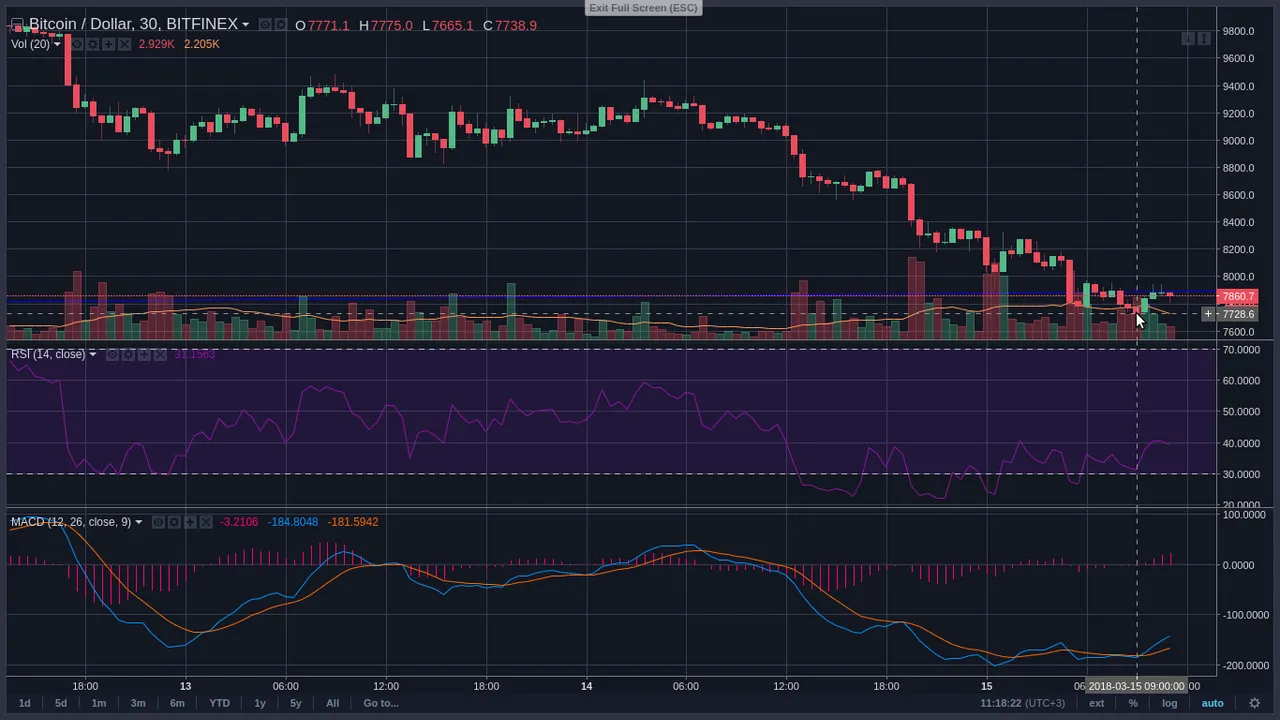Image resolution: width=1280 pixels, height=720 pixels.
Task: Click the Open value 7771.1
Action: (328, 25)
